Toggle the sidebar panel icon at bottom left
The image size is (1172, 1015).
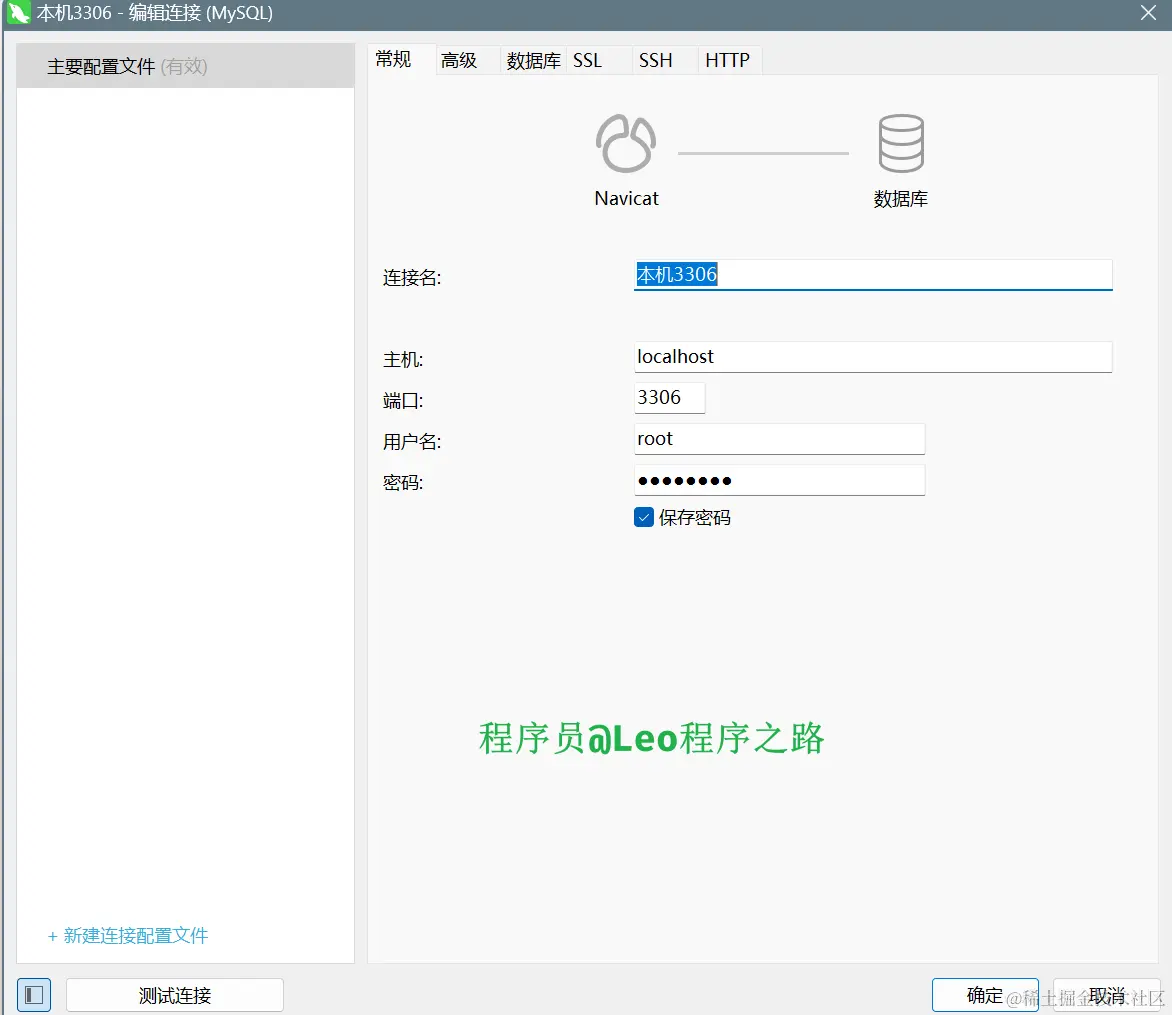34,995
